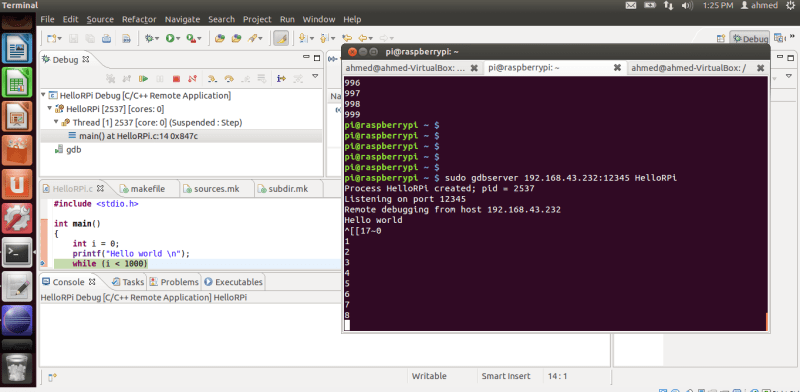Click the volume indicator in top panel
800x392 pixels.
point(687,5)
